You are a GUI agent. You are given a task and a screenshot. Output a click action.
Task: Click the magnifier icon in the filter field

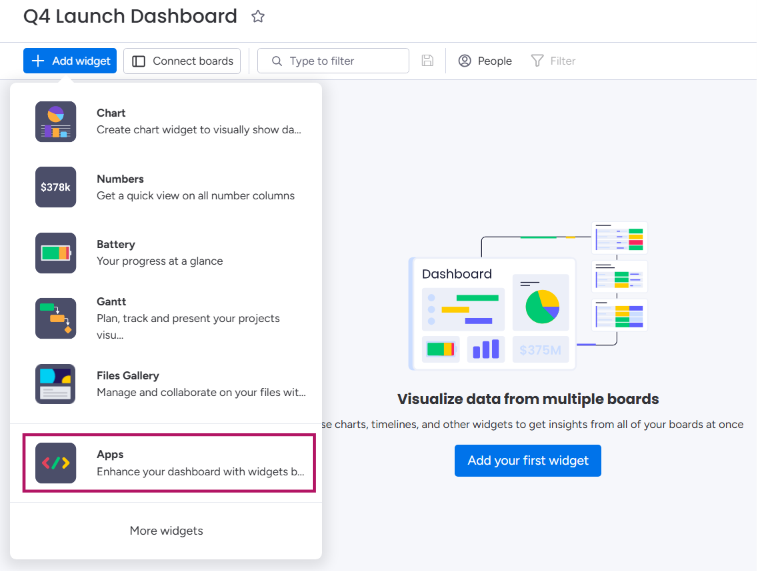tap(277, 61)
